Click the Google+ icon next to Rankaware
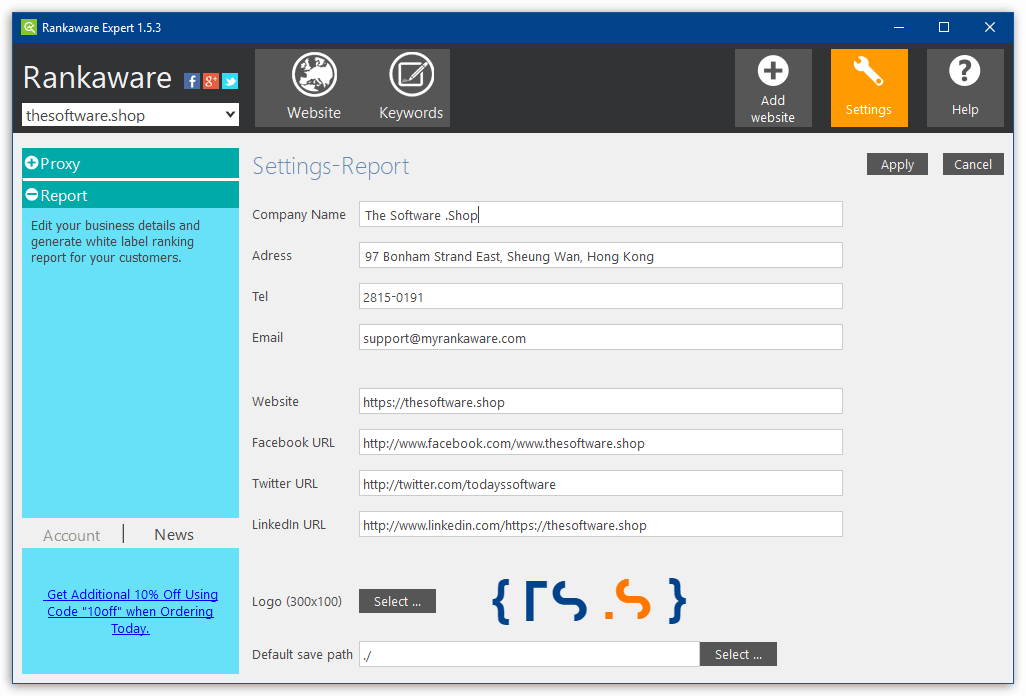 (210, 80)
